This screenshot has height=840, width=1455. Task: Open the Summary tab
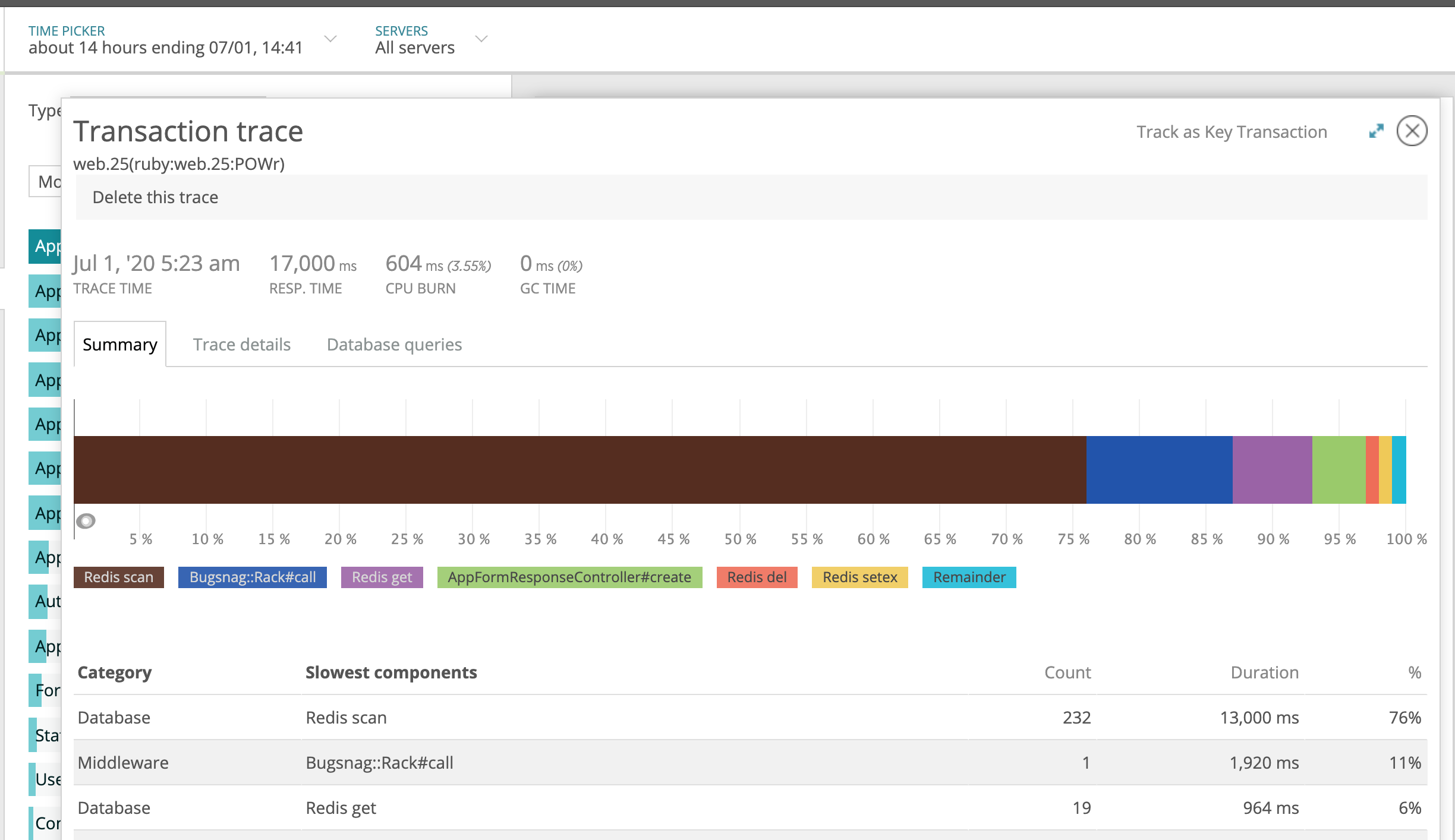point(119,345)
